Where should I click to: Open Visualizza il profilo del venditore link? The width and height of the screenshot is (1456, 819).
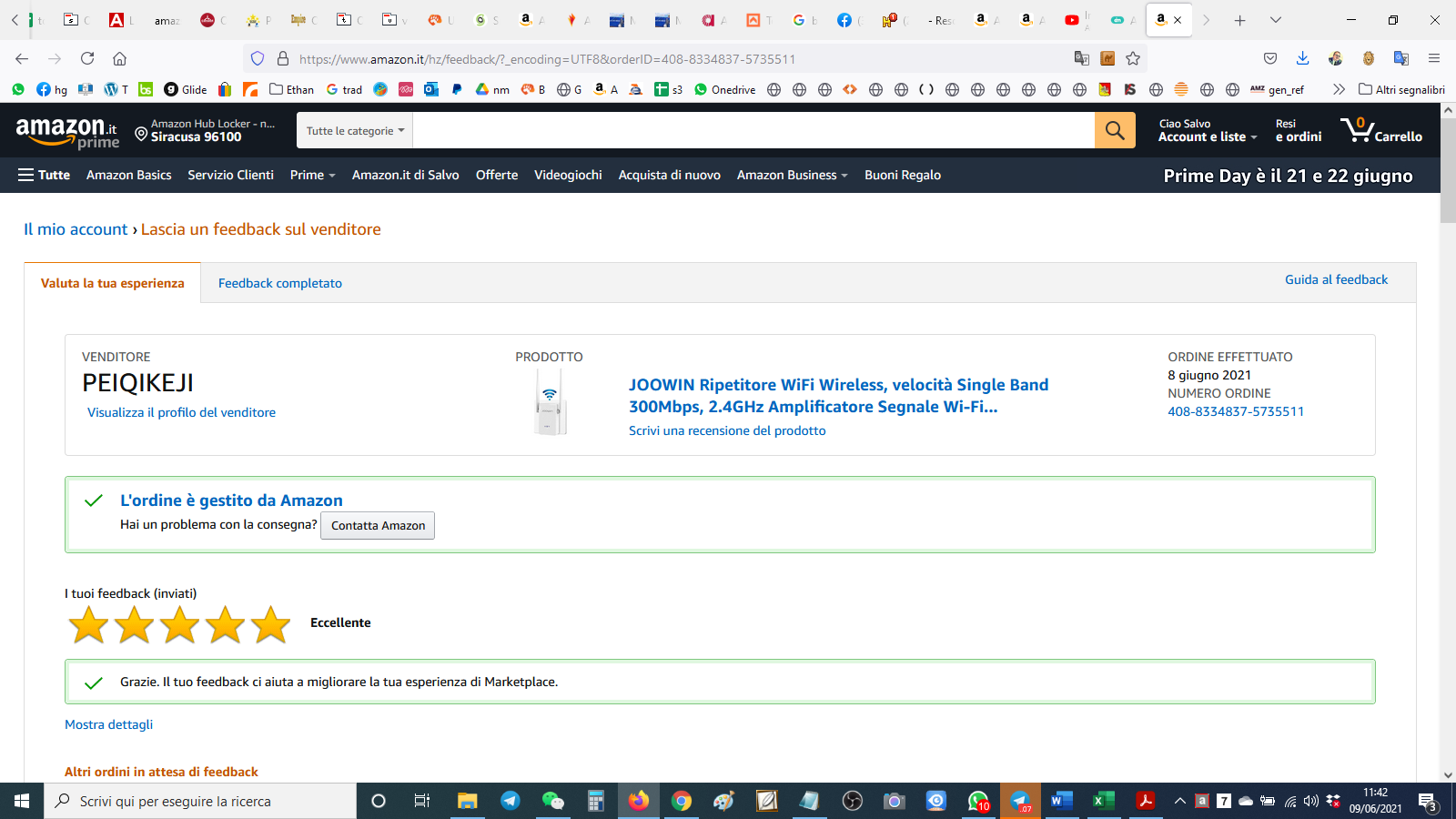tap(181, 412)
